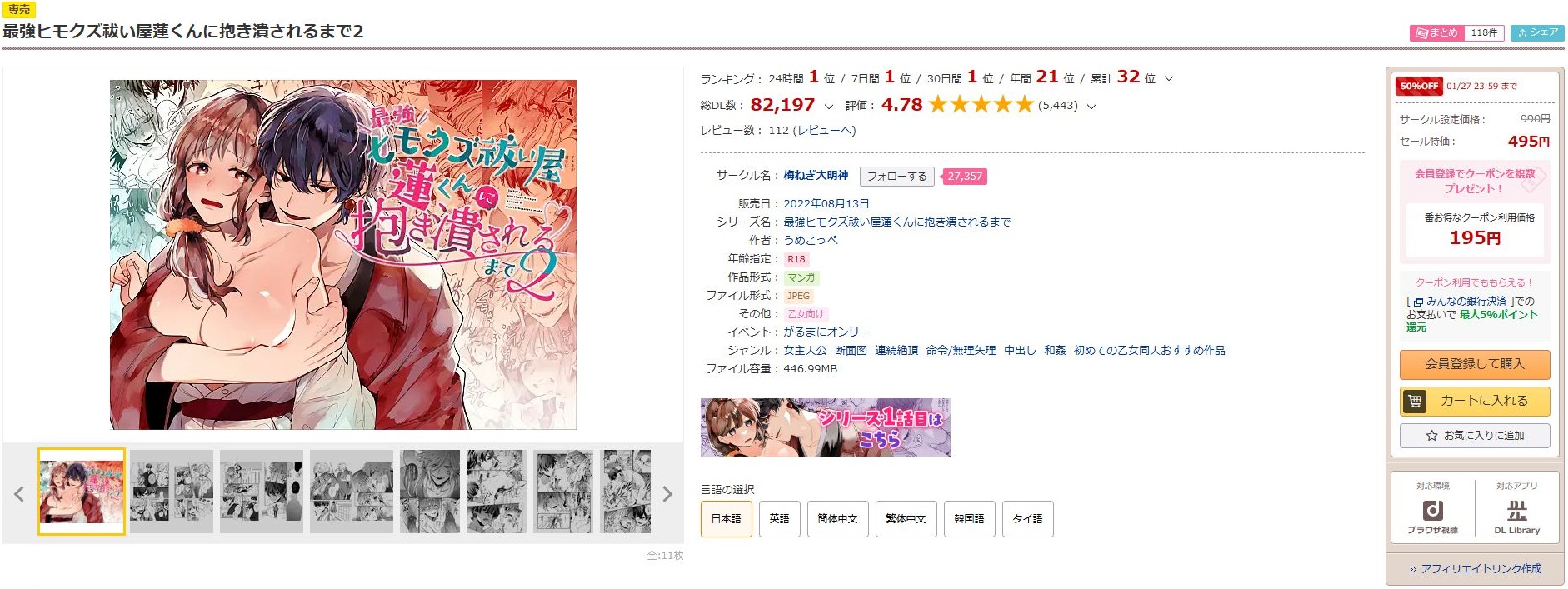1568x589 pixels.
Task: Show next thumbnails with right arrow
Action: (x=667, y=494)
